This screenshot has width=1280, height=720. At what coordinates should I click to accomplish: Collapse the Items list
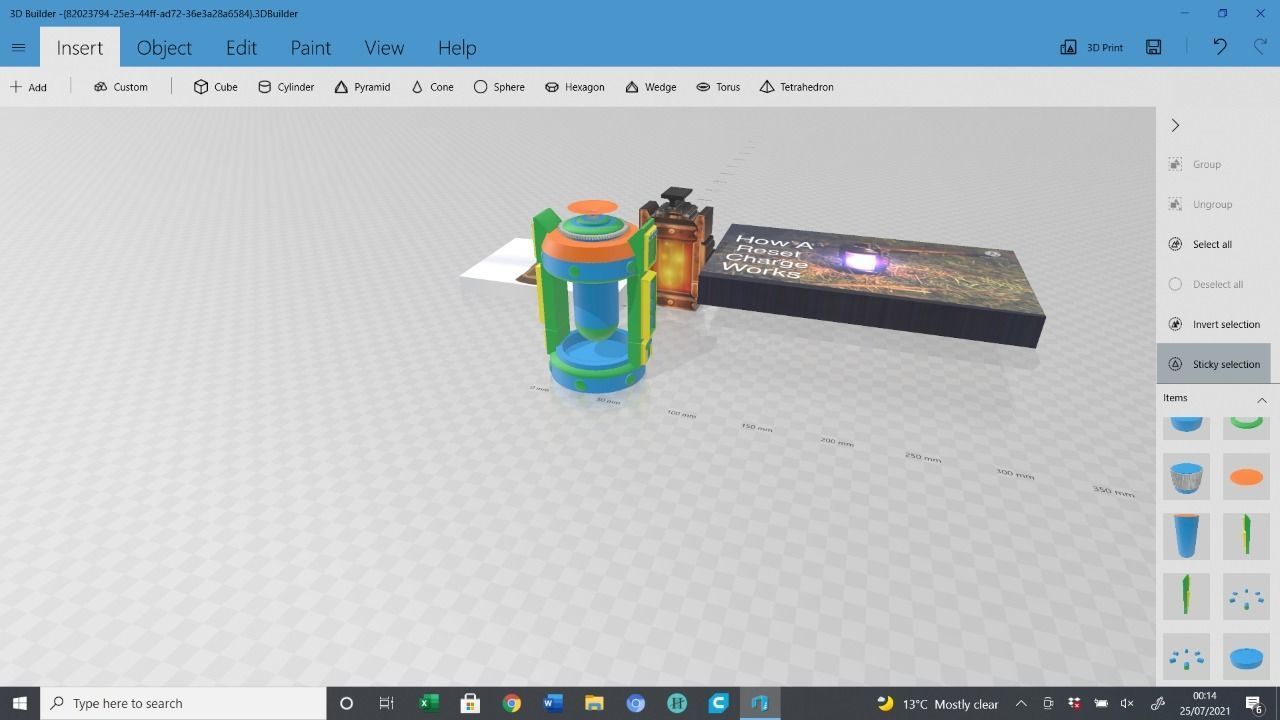[1261, 399]
